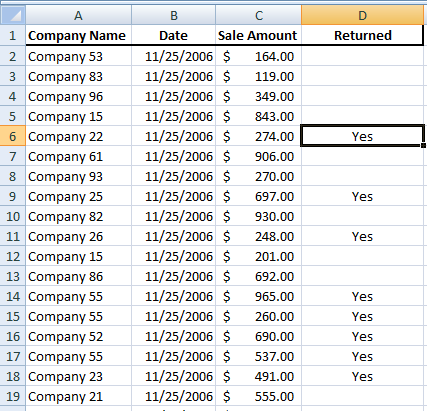Viewport: 427px width, 411px height.
Task: Click the Company Name header cell
Action: click(78, 35)
